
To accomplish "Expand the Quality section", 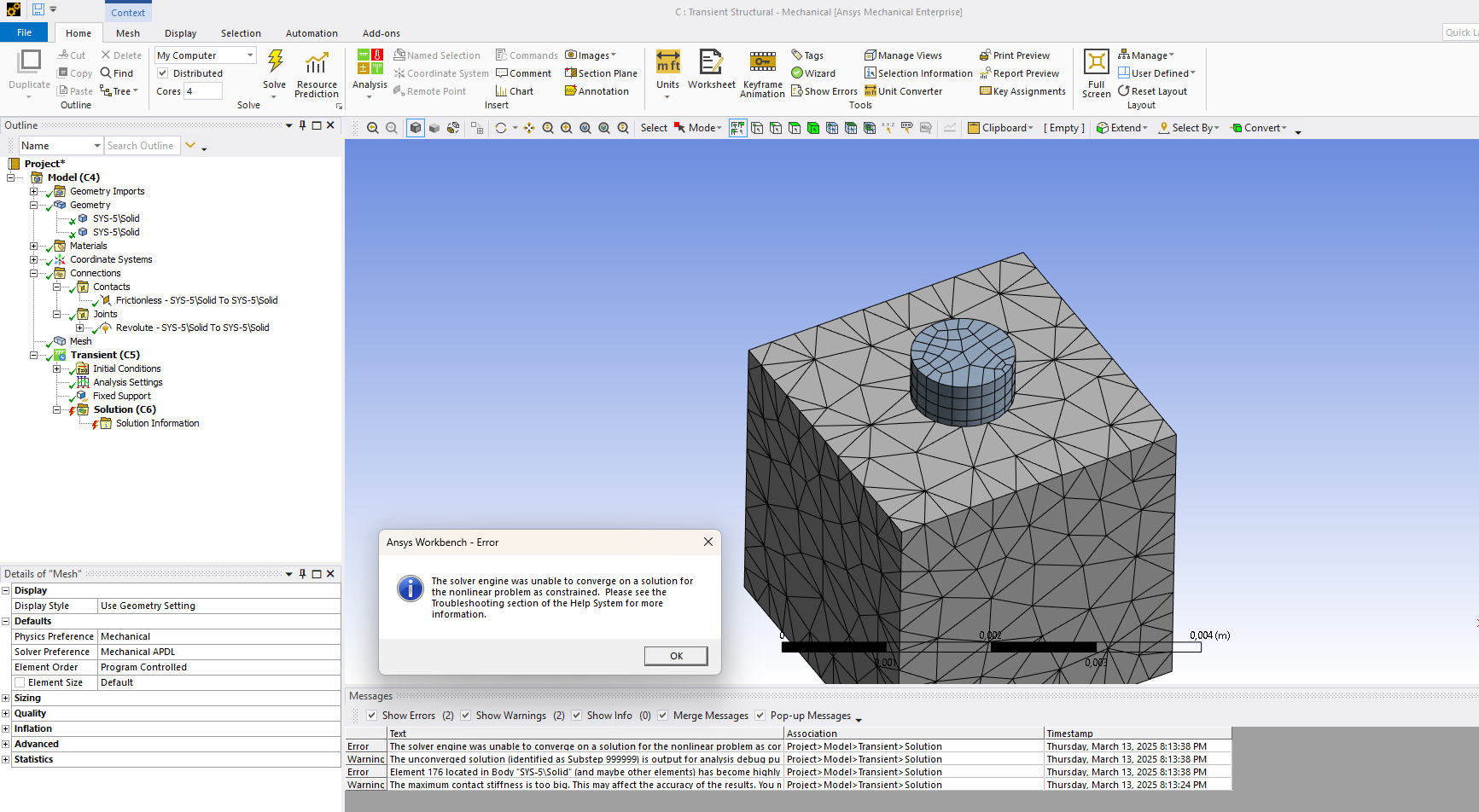I will click(6, 713).
